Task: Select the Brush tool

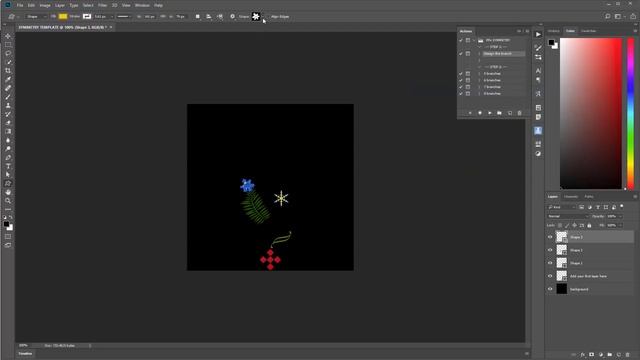Action: 8,97
